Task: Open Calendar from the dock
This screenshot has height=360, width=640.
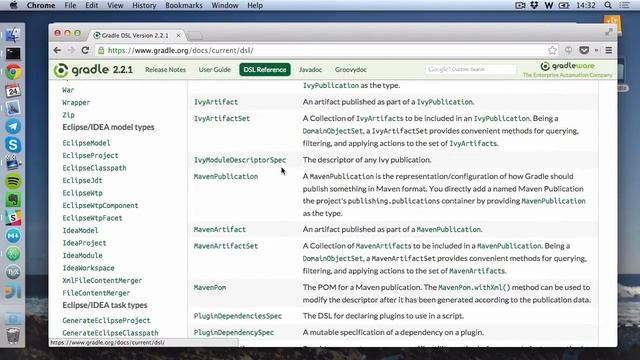Action: click(13, 90)
